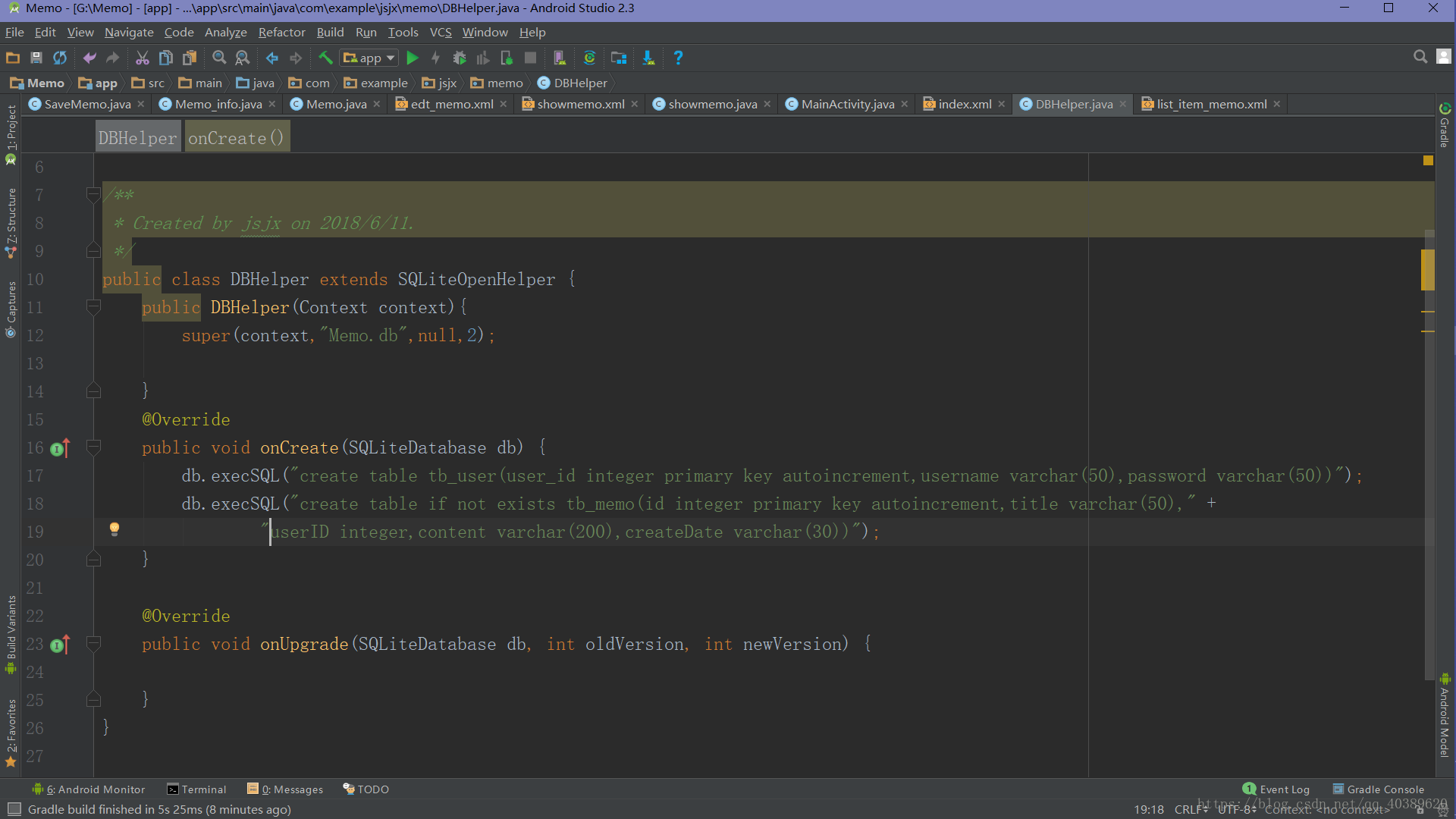Cut selection with the scissors icon
This screenshot has width=1456, height=819.
(x=142, y=58)
